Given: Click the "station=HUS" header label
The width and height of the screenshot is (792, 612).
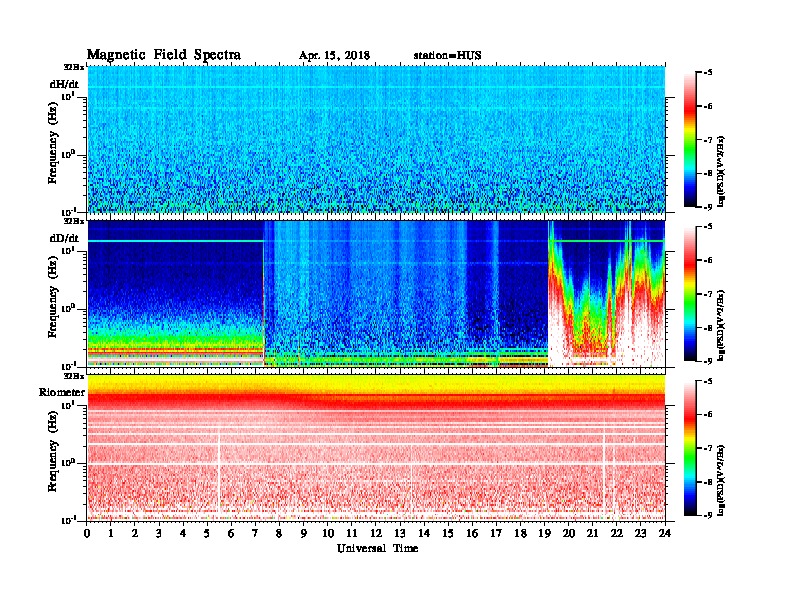Looking at the screenshot, I should (x=447, y=56).
